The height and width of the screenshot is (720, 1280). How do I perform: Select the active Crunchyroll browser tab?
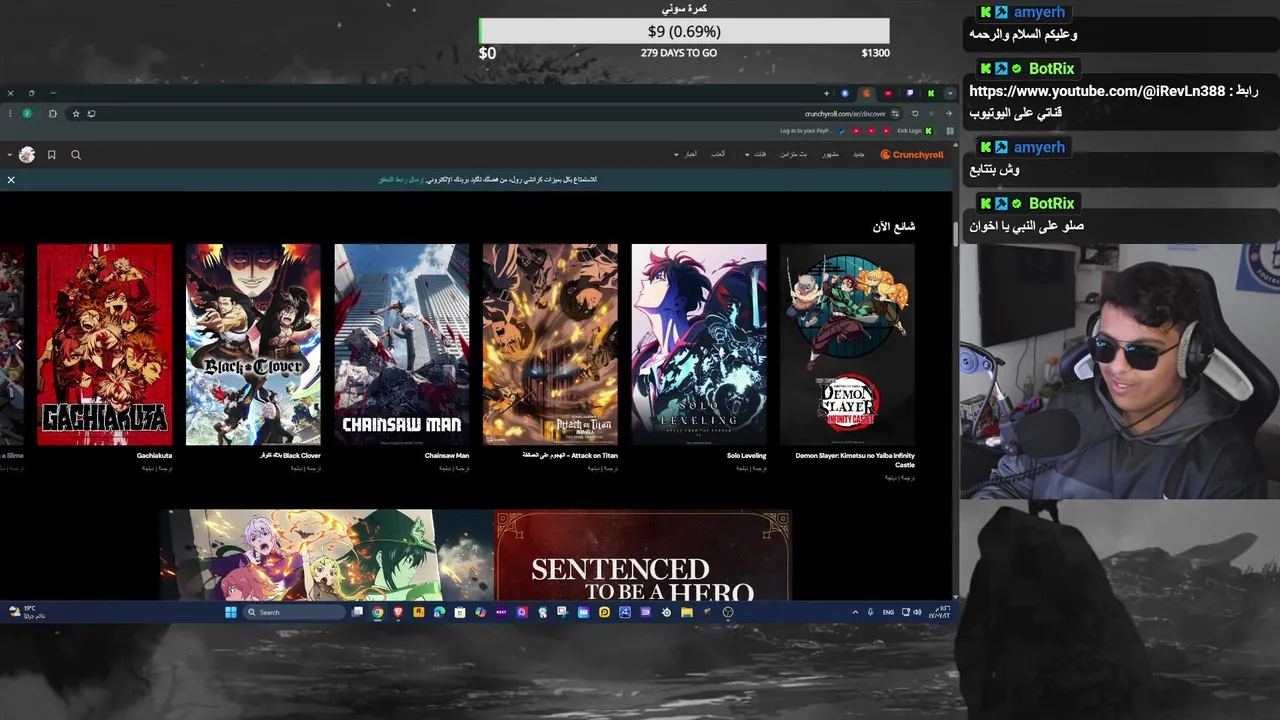(866, 93)
